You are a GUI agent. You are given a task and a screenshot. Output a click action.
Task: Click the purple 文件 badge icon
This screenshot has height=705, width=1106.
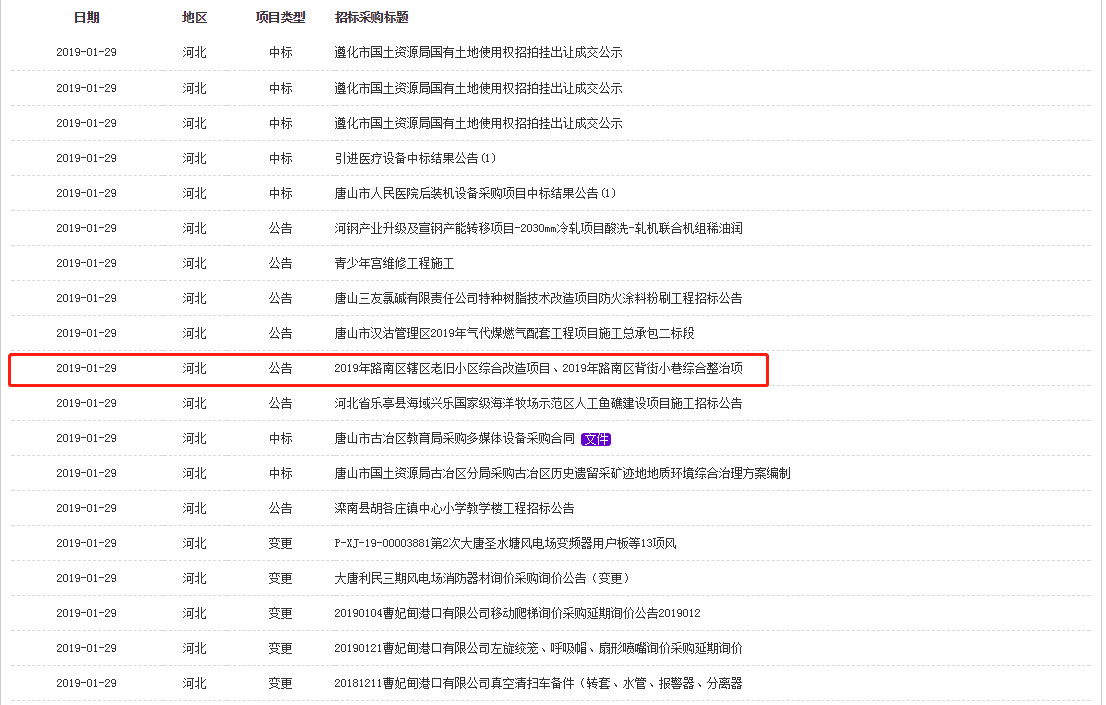click(596, 439)
